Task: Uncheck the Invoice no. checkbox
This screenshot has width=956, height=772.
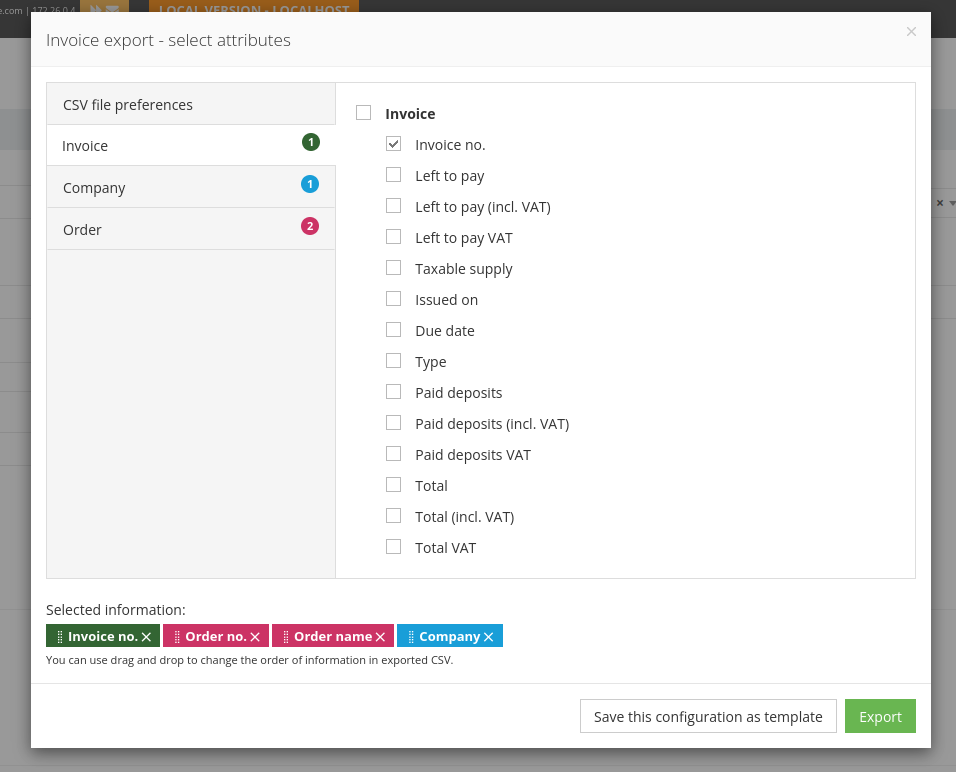Action: [393, 143]
